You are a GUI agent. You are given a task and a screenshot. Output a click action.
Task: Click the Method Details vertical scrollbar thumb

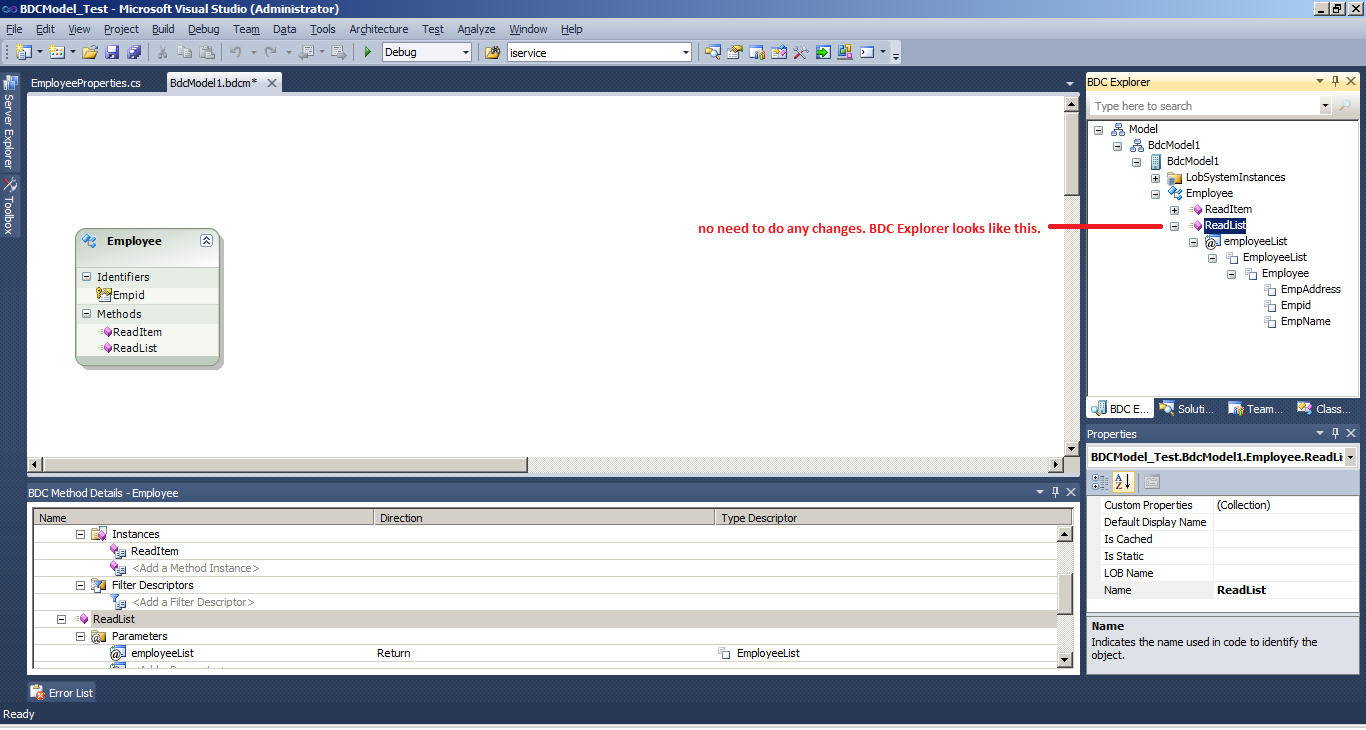tap(1065, 595)
